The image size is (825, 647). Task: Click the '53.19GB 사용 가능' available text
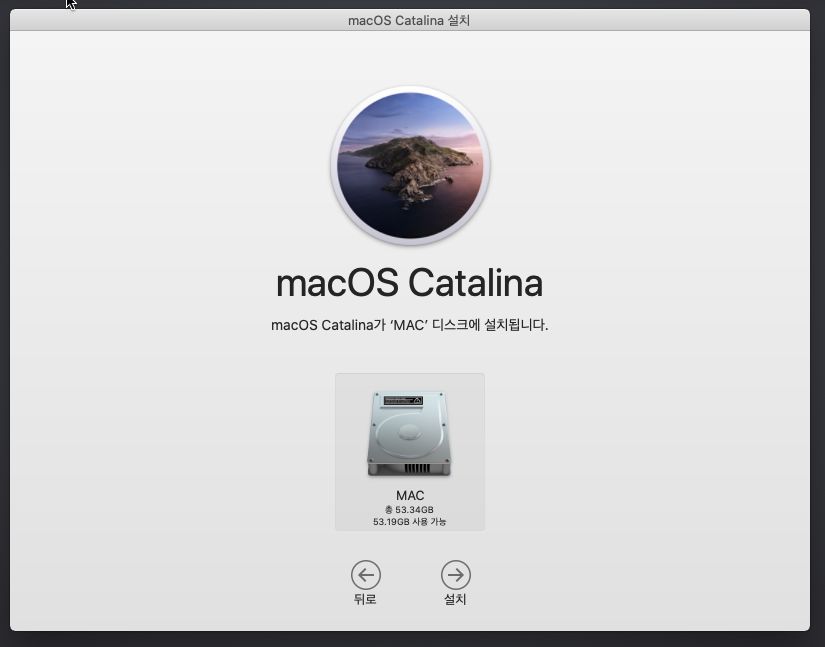point(409,522)
